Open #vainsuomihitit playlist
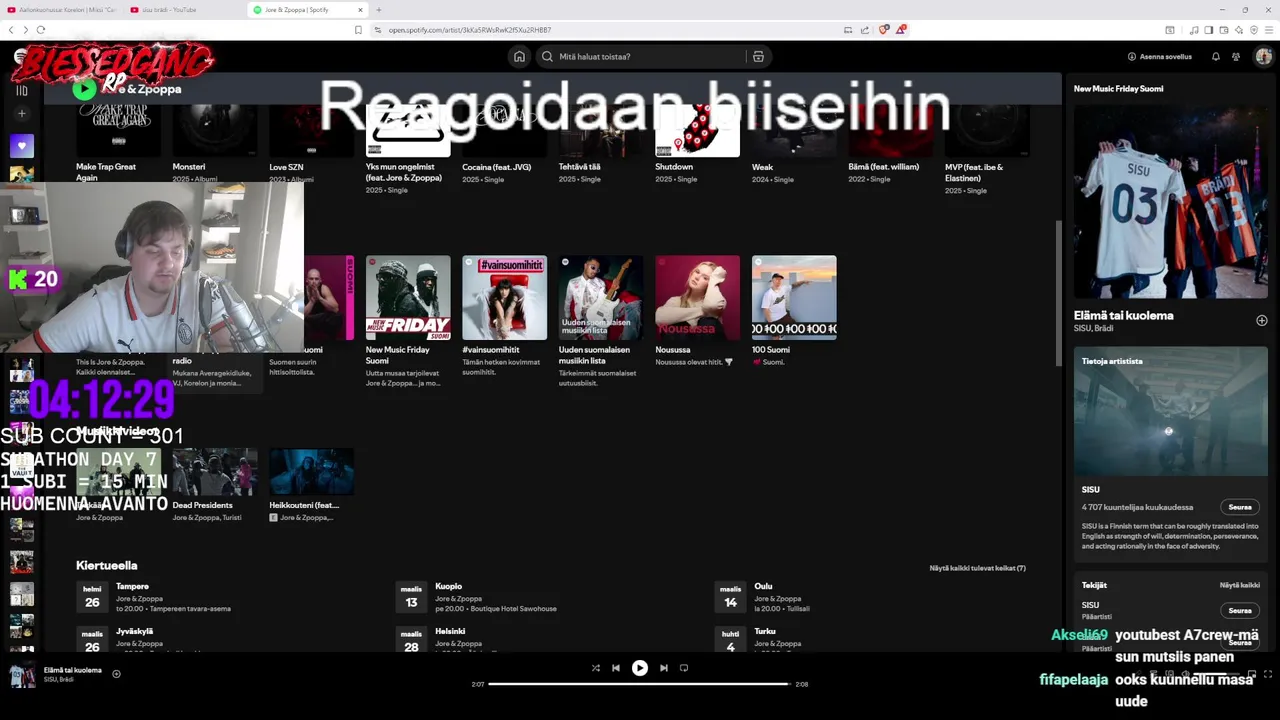 click(504, 315)
